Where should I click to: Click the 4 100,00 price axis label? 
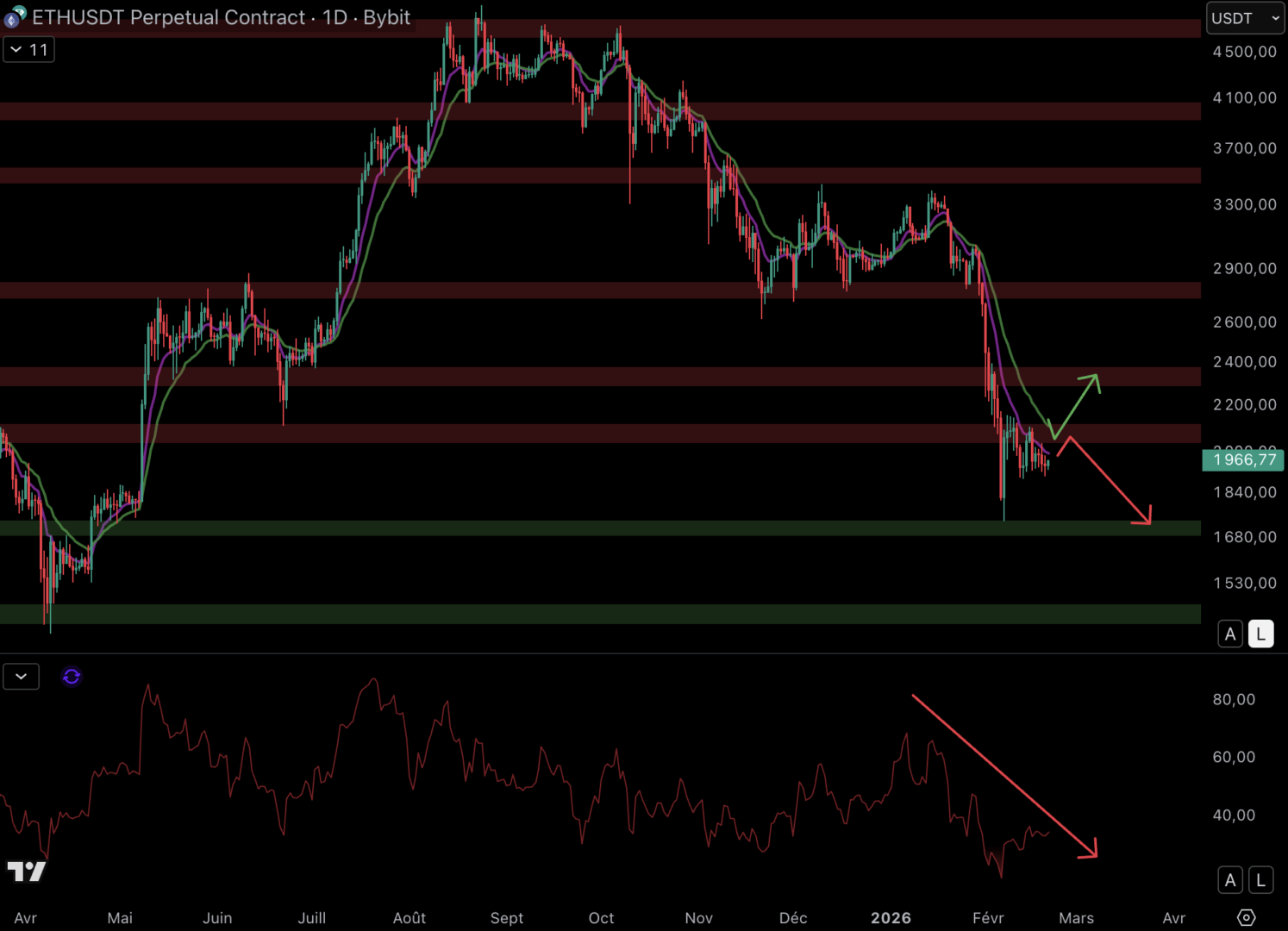tap(1244, 98)
